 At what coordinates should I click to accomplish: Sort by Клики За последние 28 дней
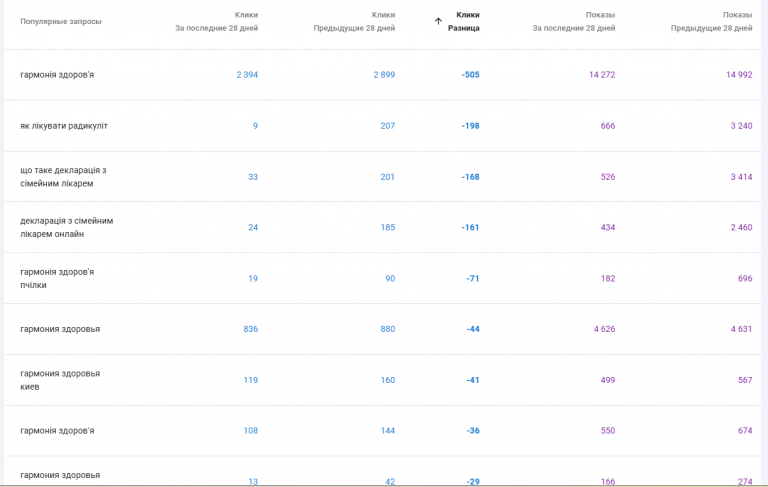(x=217, y=21)
